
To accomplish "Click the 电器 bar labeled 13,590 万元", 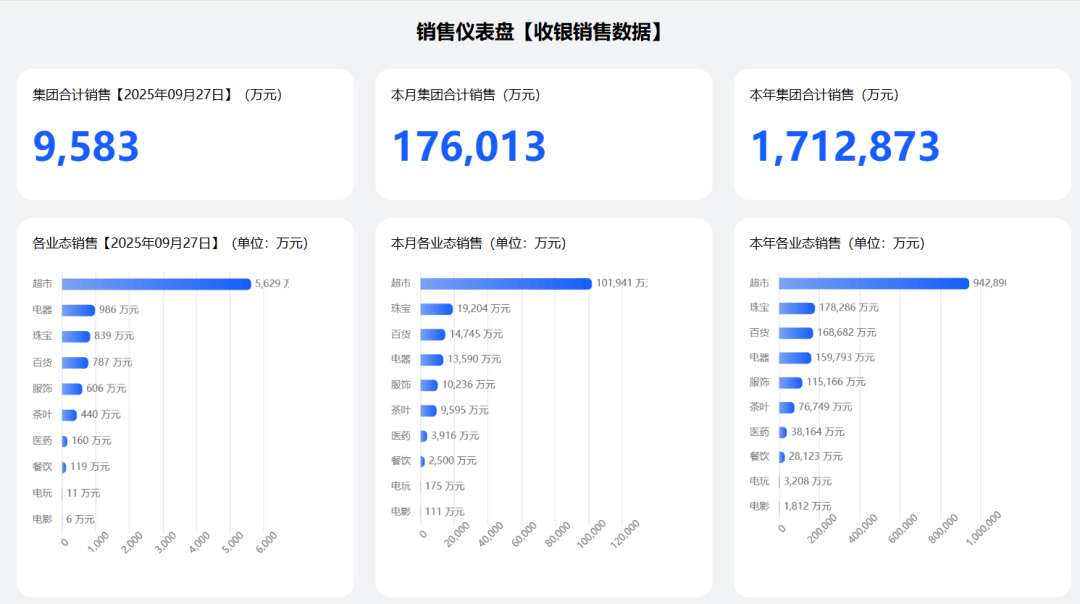I will pos(432,359).
